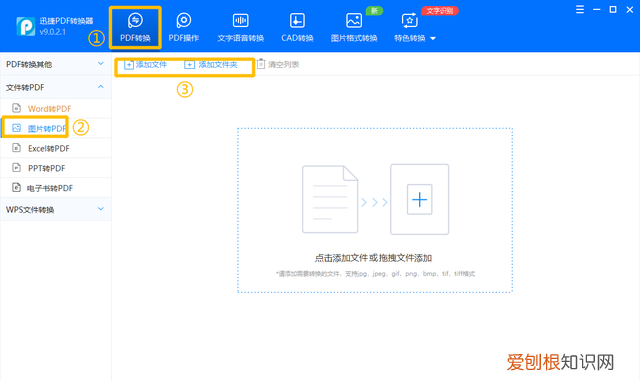Click the 特色转换 star icon
The width and height of the screenshot is (640, 381).
point(409,20)
